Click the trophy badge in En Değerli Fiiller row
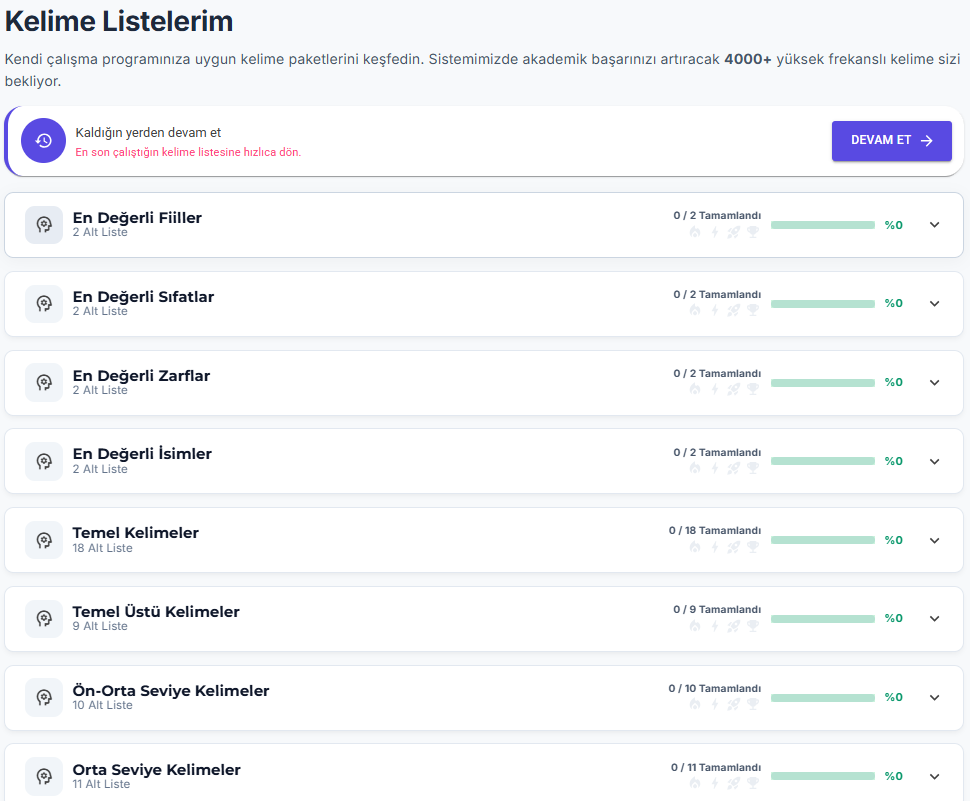Viewport: 970px width, 802px height. (x=753, y=232)
